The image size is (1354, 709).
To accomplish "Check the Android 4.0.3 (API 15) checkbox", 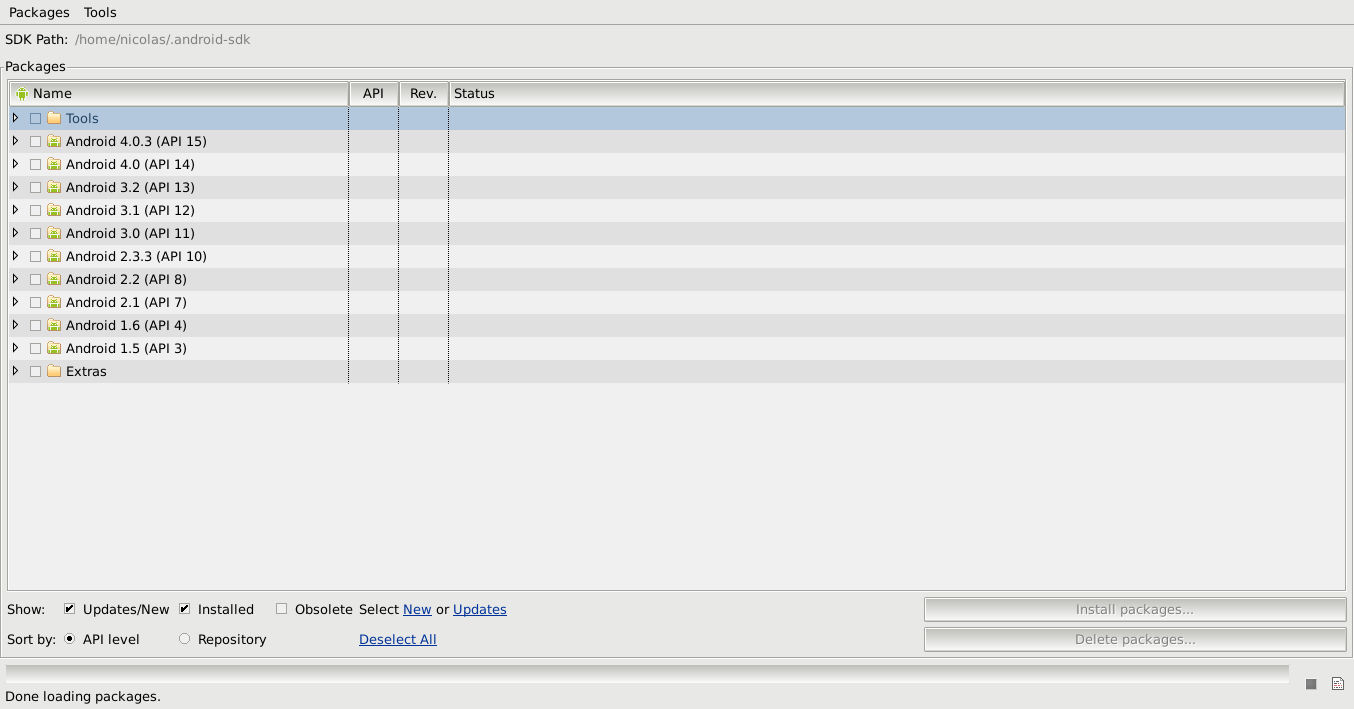I will (x=36, y=141).
